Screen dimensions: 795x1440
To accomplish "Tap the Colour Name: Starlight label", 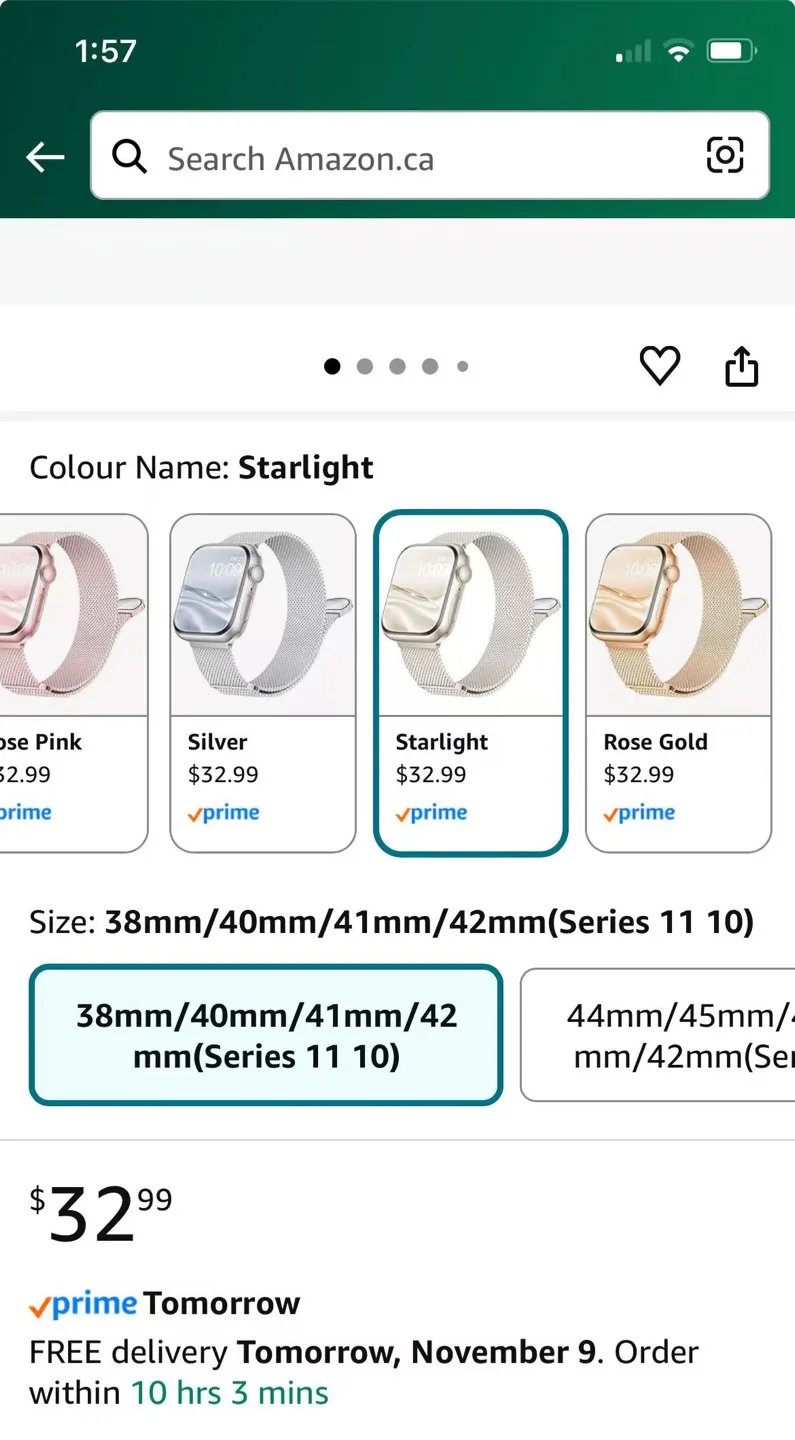I will [x=200, y=467].
